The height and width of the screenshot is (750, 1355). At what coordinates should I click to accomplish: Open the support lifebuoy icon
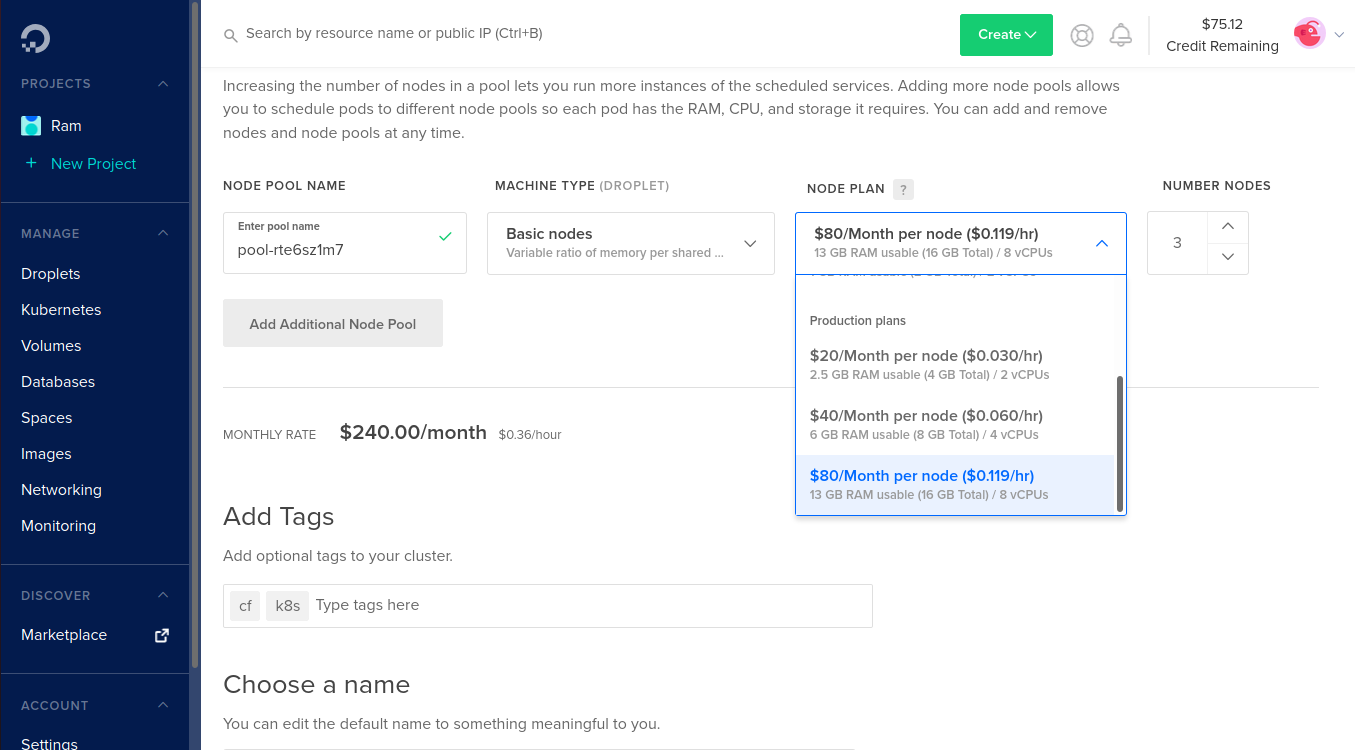1082,35
